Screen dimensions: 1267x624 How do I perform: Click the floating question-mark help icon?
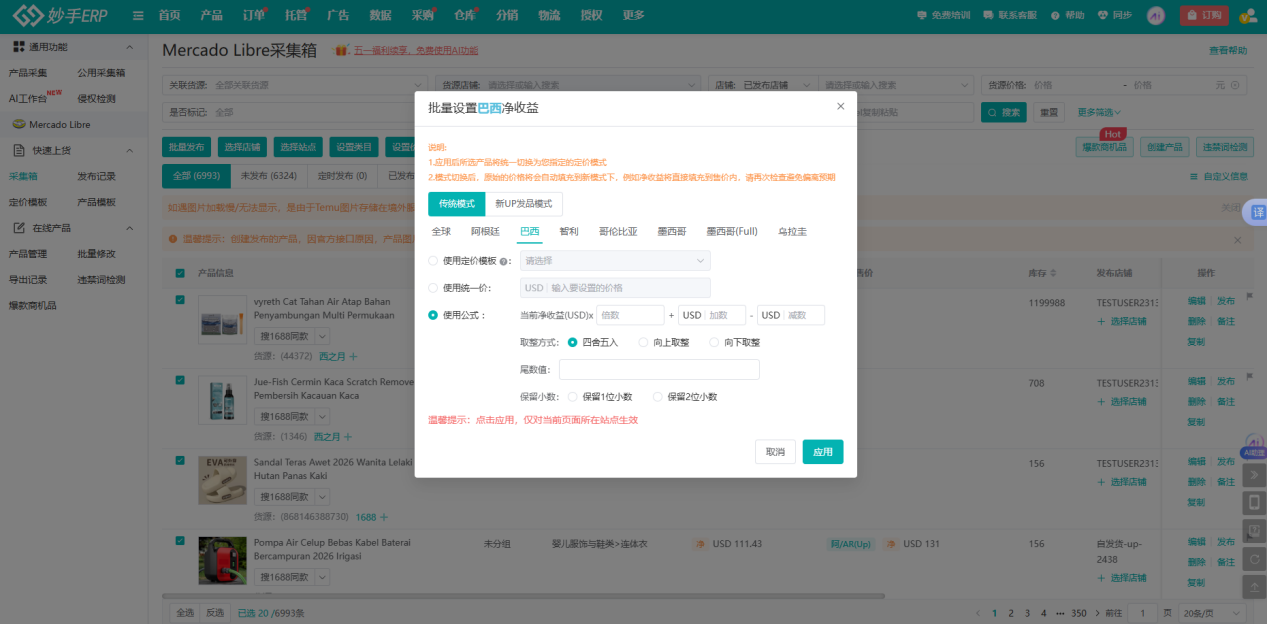[x=1254, y=531]
